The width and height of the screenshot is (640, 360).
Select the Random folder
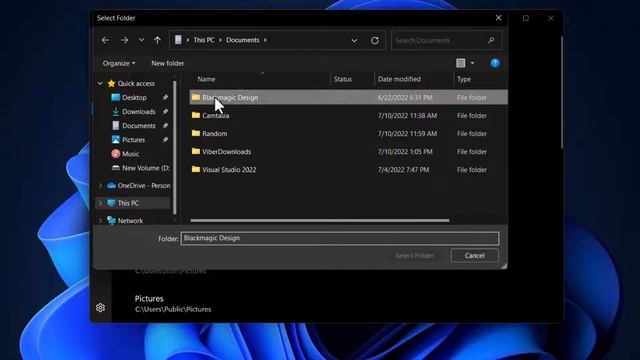point(349,133)
